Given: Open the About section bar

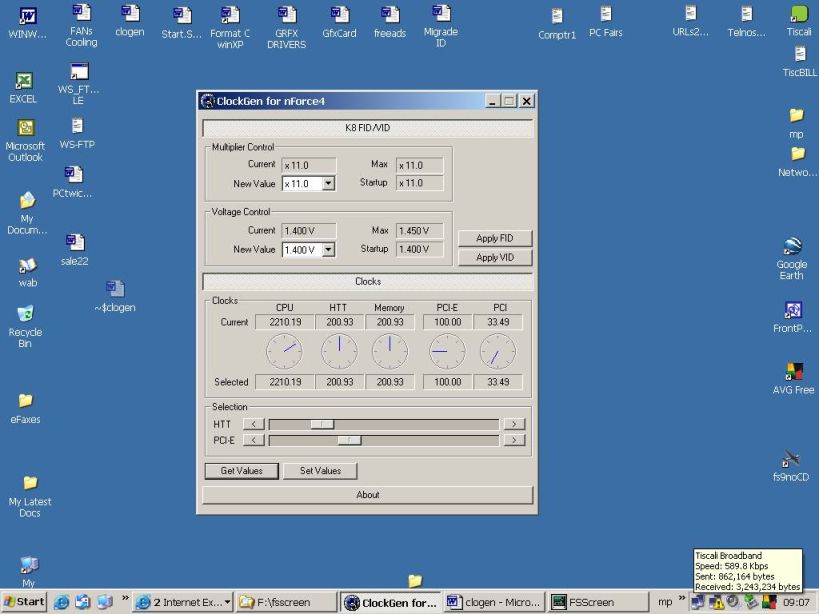Looking at the screenshot, I should (367, 495).
